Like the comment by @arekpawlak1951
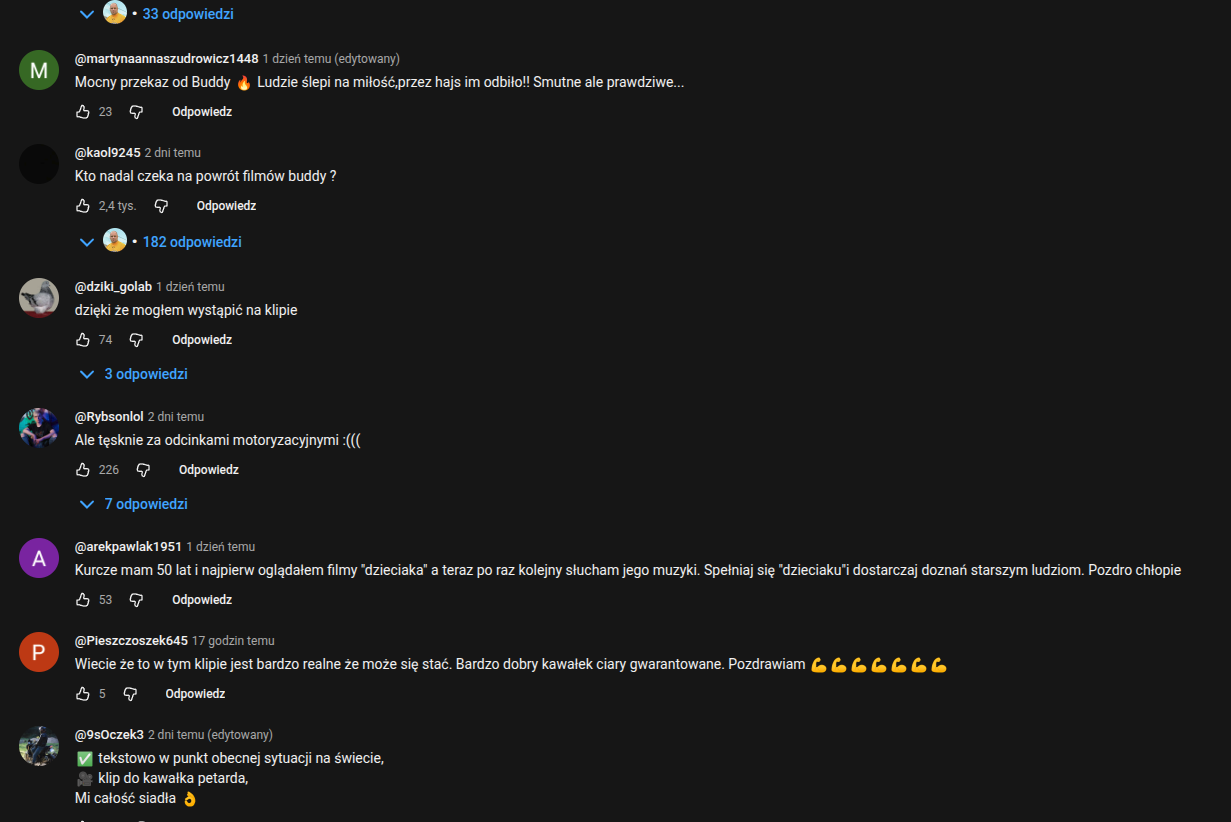Viewport: 1231px width, 822px height. click(83, 600)
